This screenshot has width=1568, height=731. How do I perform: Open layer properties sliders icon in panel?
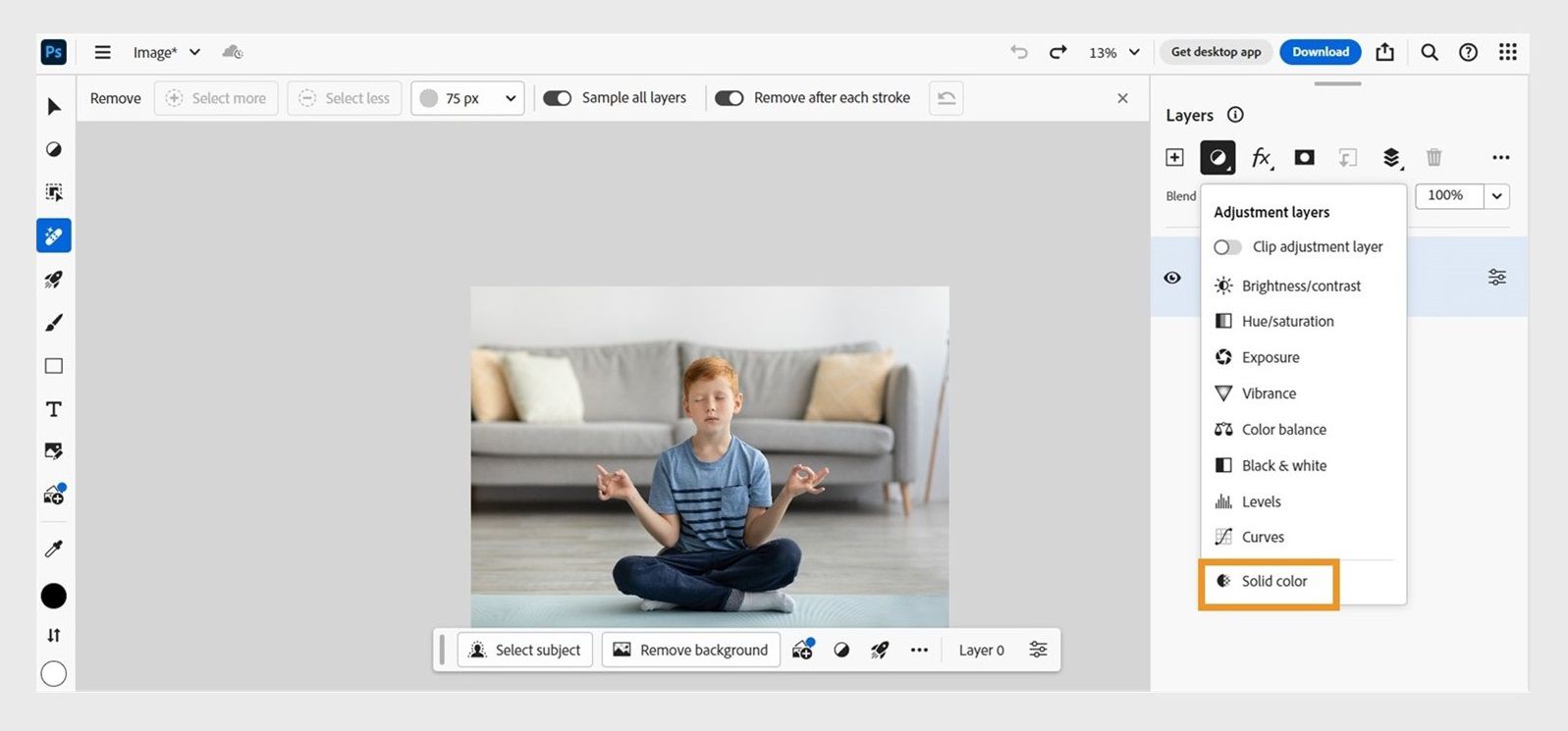coord(1496,277)
